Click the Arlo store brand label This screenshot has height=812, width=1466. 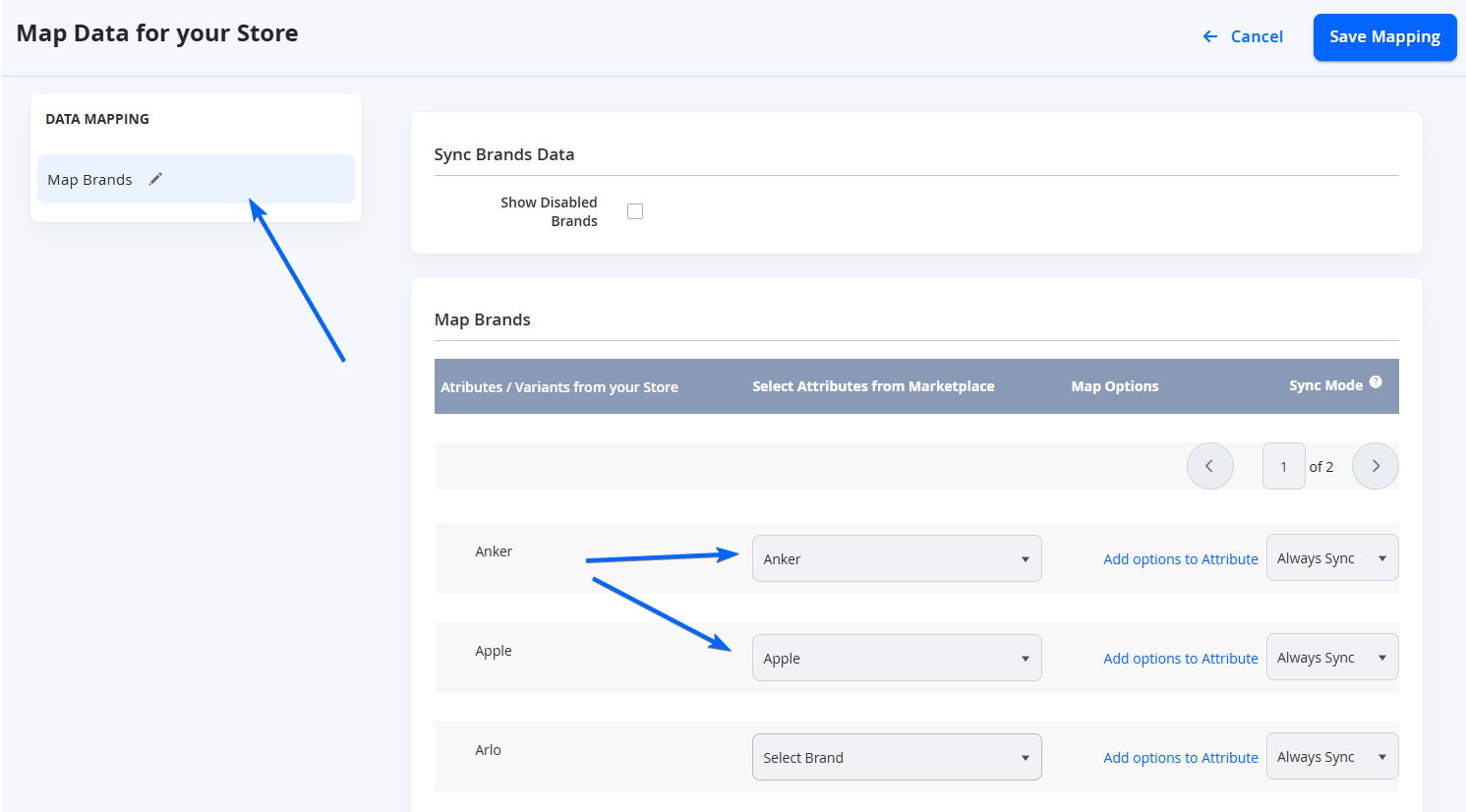(488, 750)
